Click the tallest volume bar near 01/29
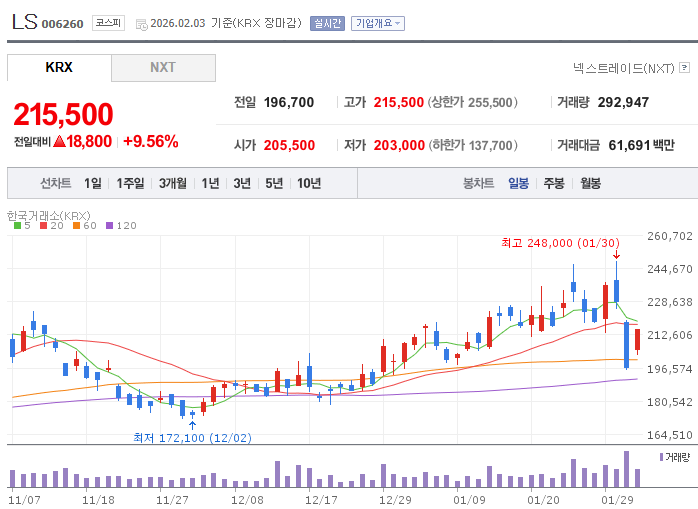 click(x=627, y=469)
